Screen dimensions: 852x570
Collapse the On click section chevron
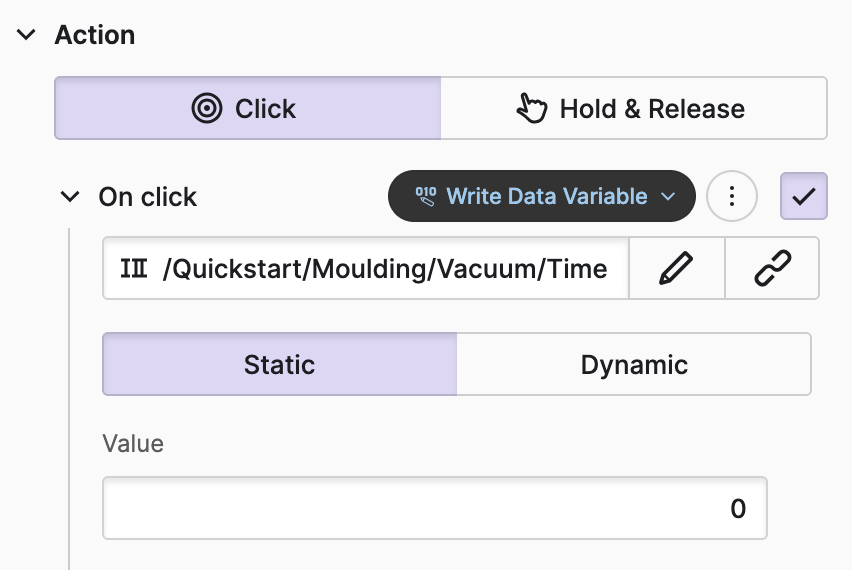(x=70, y=197)
